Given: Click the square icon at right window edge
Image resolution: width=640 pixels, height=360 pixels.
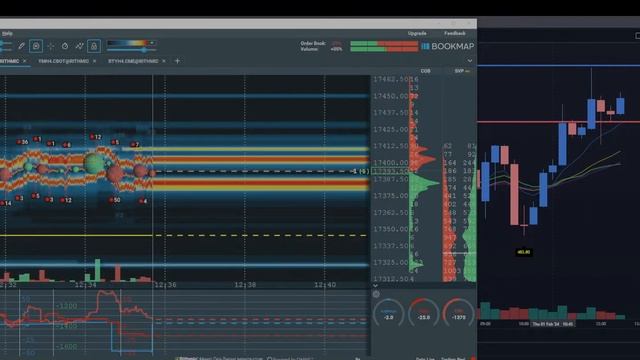Looking at the screenshot, I should (638, 36).
